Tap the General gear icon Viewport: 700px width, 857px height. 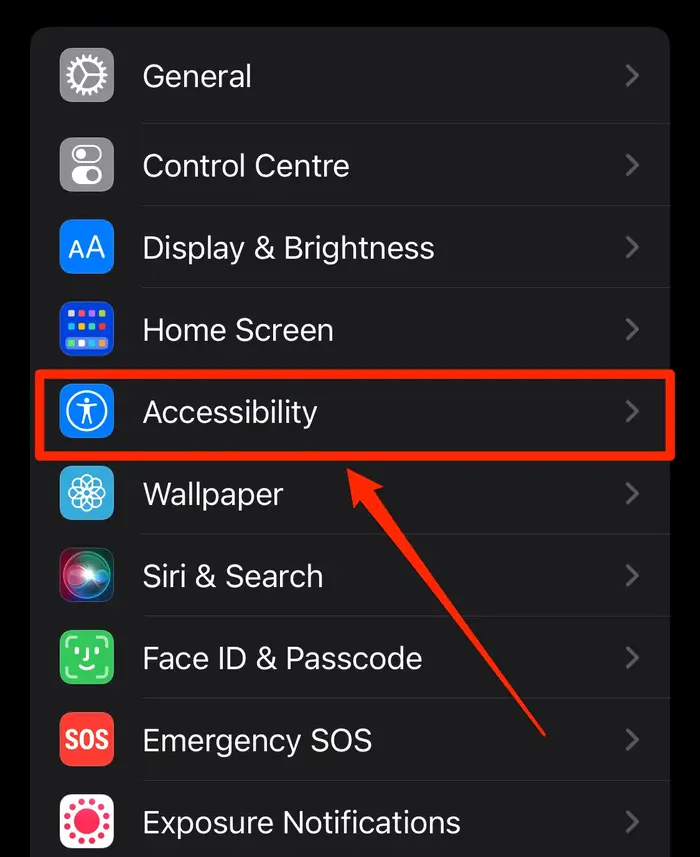point(87,75)
